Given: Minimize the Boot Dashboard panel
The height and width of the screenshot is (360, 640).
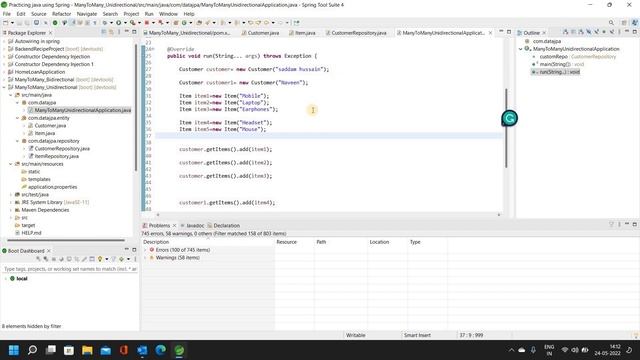Looking at the screenshot, I should 127,250.
